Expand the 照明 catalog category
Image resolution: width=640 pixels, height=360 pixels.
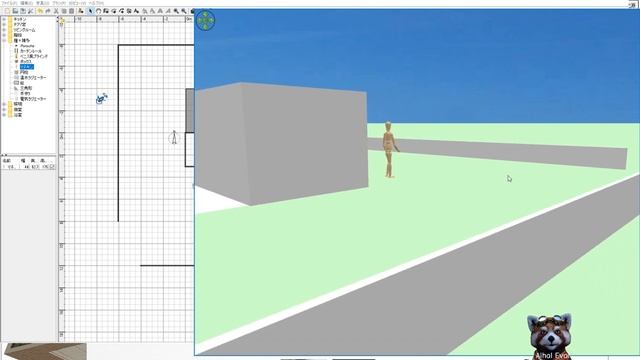click(4, 104)
